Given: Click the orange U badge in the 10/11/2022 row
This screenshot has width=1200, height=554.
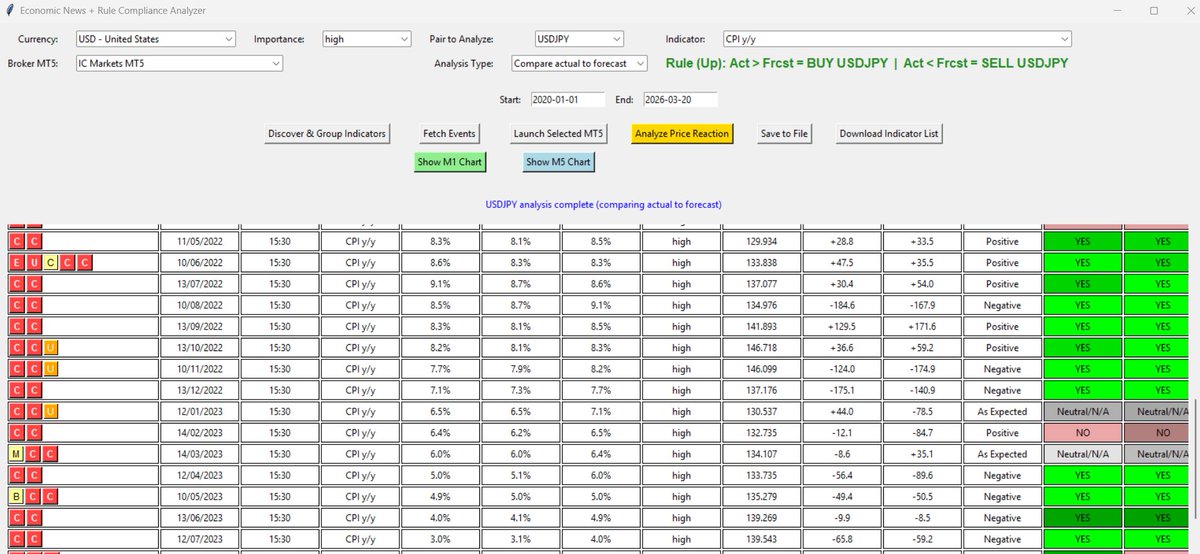Looking at the screenshot, I should (x=51, y=369).
